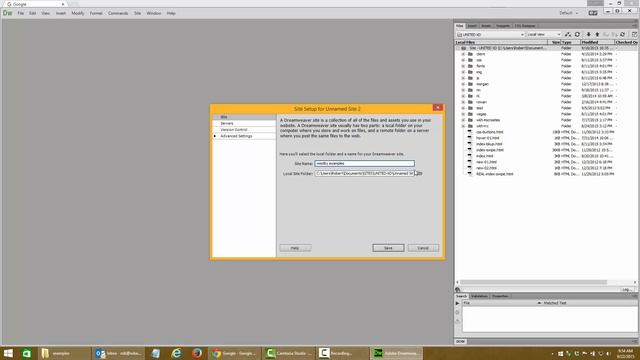
Task: Click the workspace layout icon near Default
Action: [x=593, y=13]
